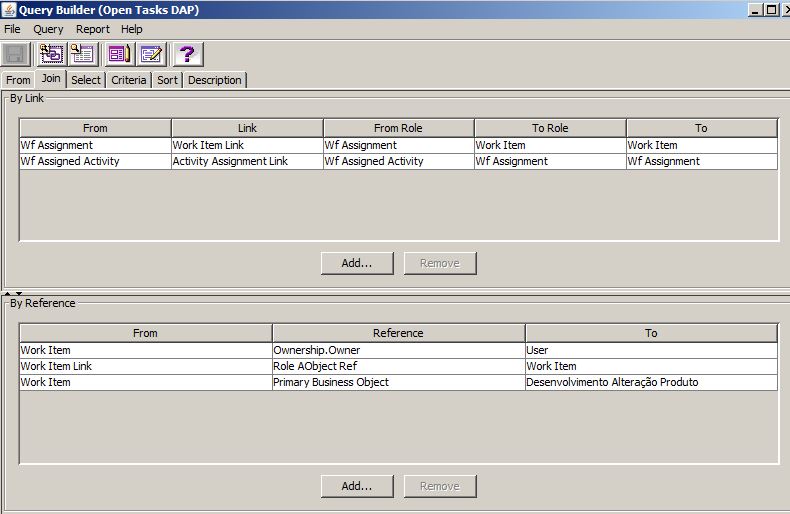This screenshot has width=790, height=514.
Task: Switch to the Select tab
Action: coord(86,80)
